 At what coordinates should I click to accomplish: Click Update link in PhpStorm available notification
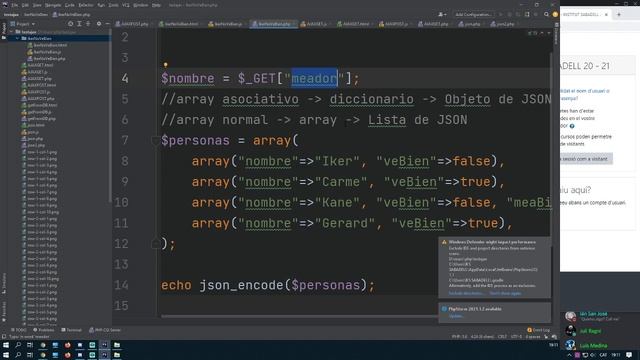(456, 316)
